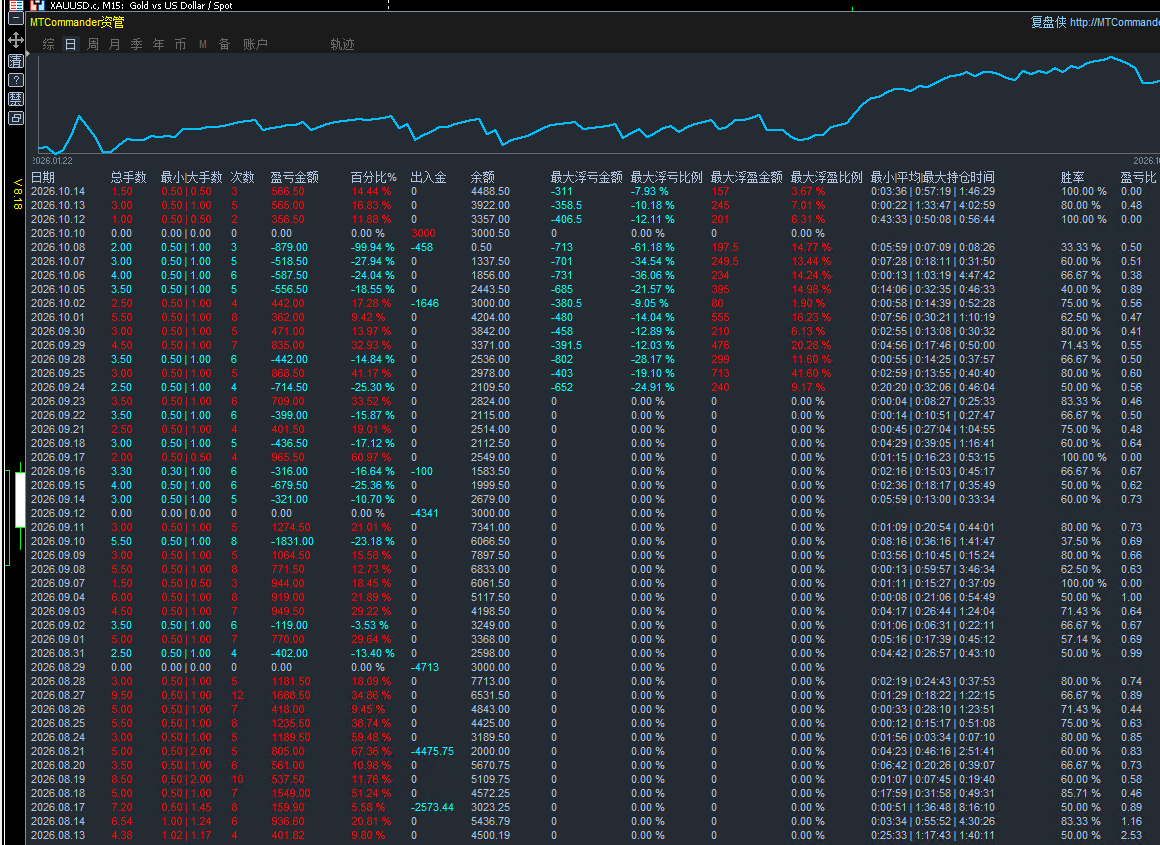Click the 百分比% column header

[374, 177]
